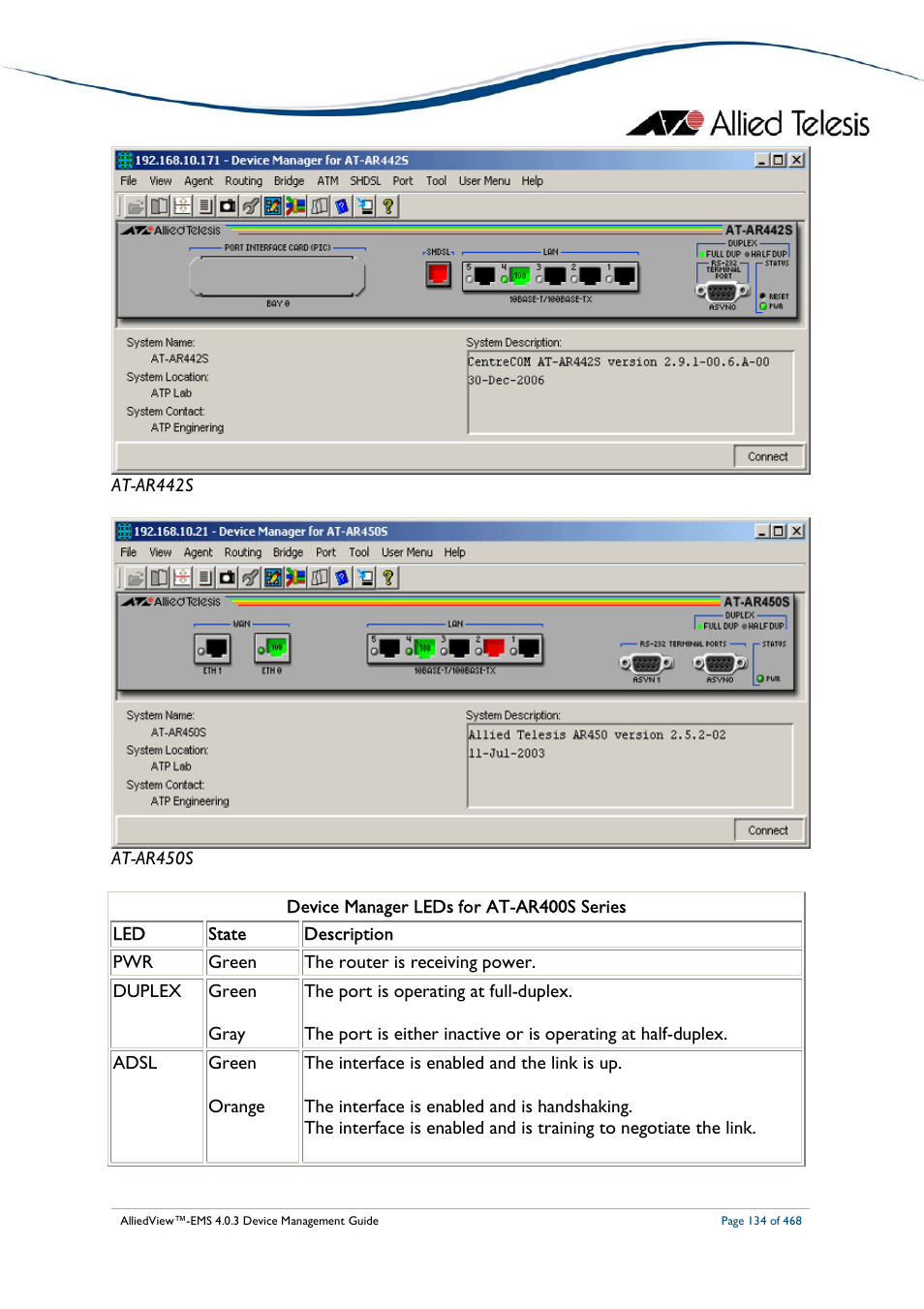Select green LAN port 4 on AT-AR442S
Viewport: 924px width, 1309px height.
518,276
